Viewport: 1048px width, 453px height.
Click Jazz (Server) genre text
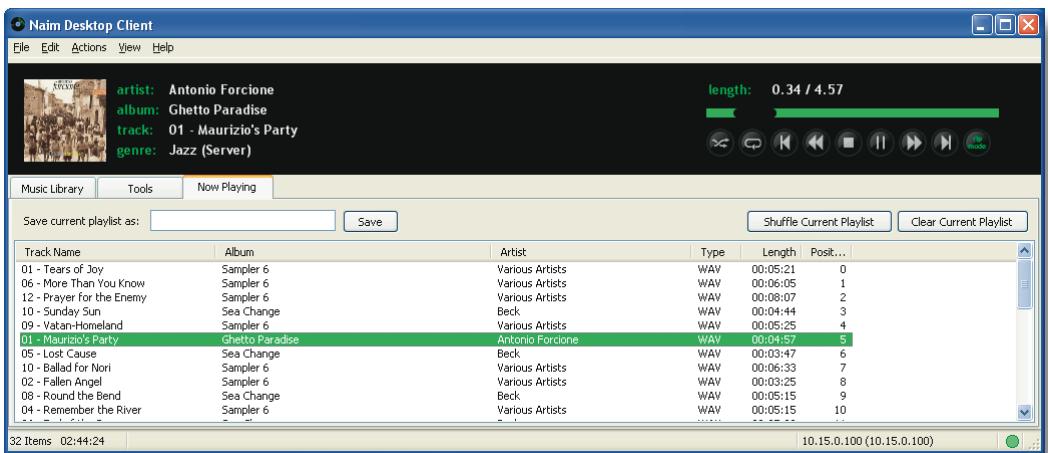210,150
